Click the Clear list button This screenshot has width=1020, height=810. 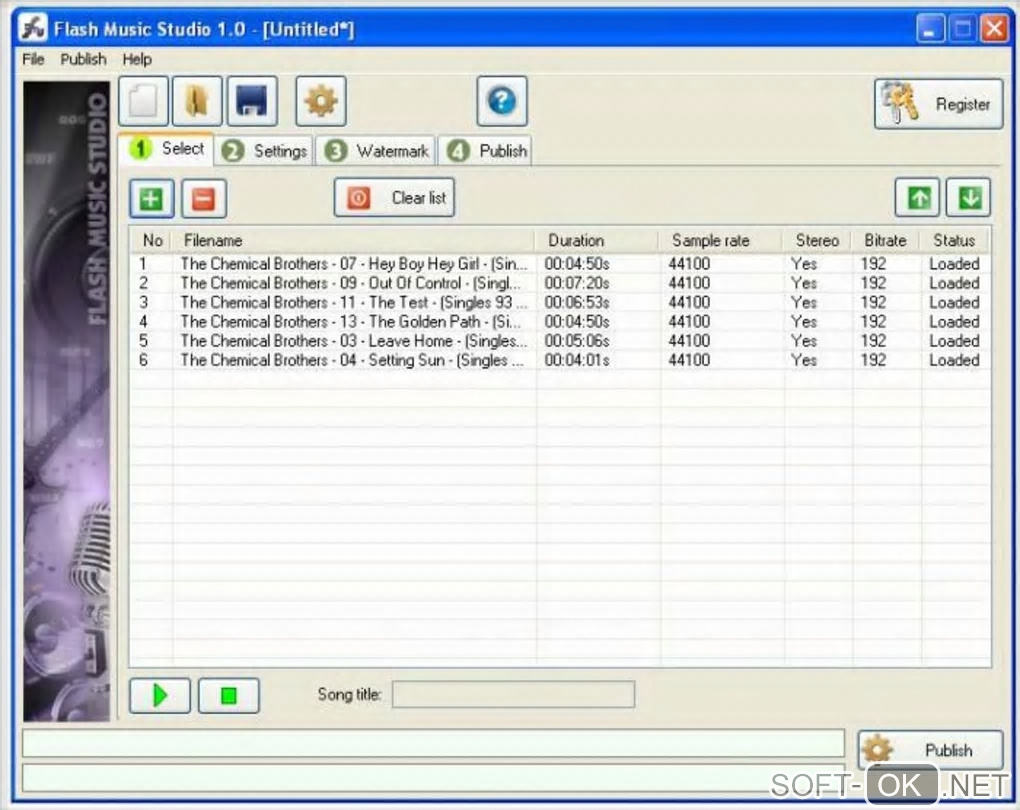tap(394, 197)
